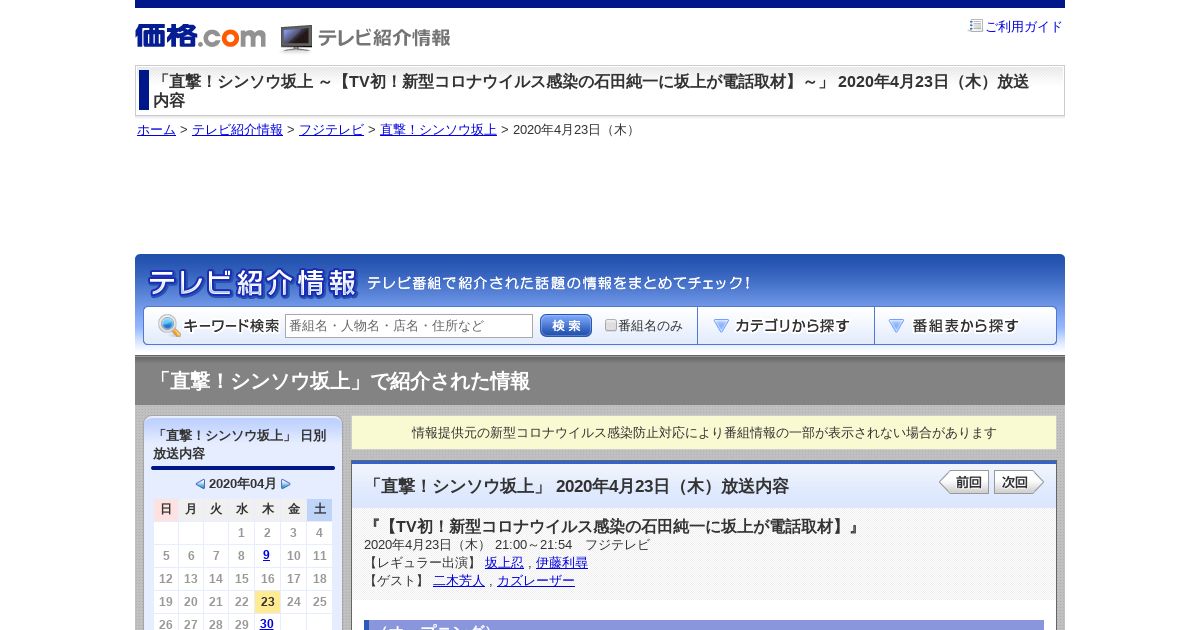Open the 価格.com logo homepage
1200x630 pixels.
(x=200, y=37)
